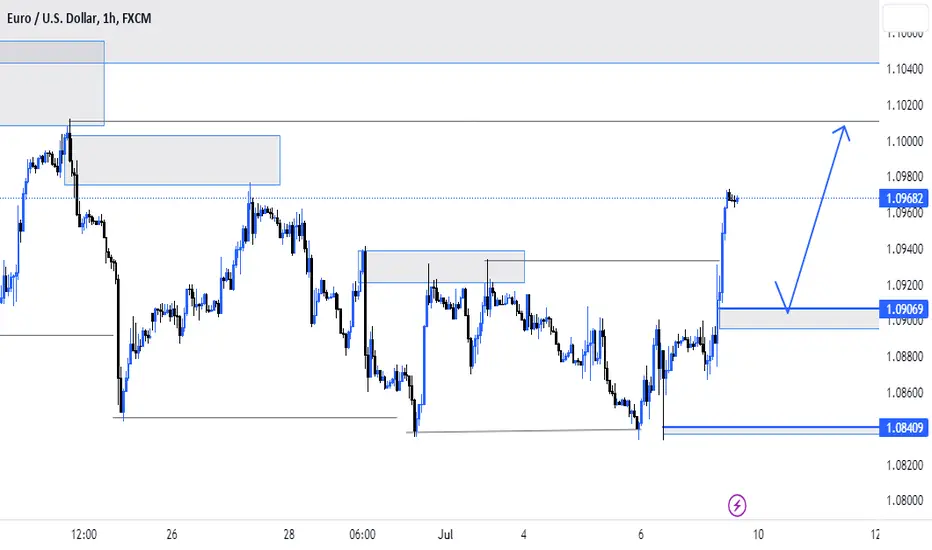Click the 1.10400 price scale label

pyautogui.click(x=905, y=69)
